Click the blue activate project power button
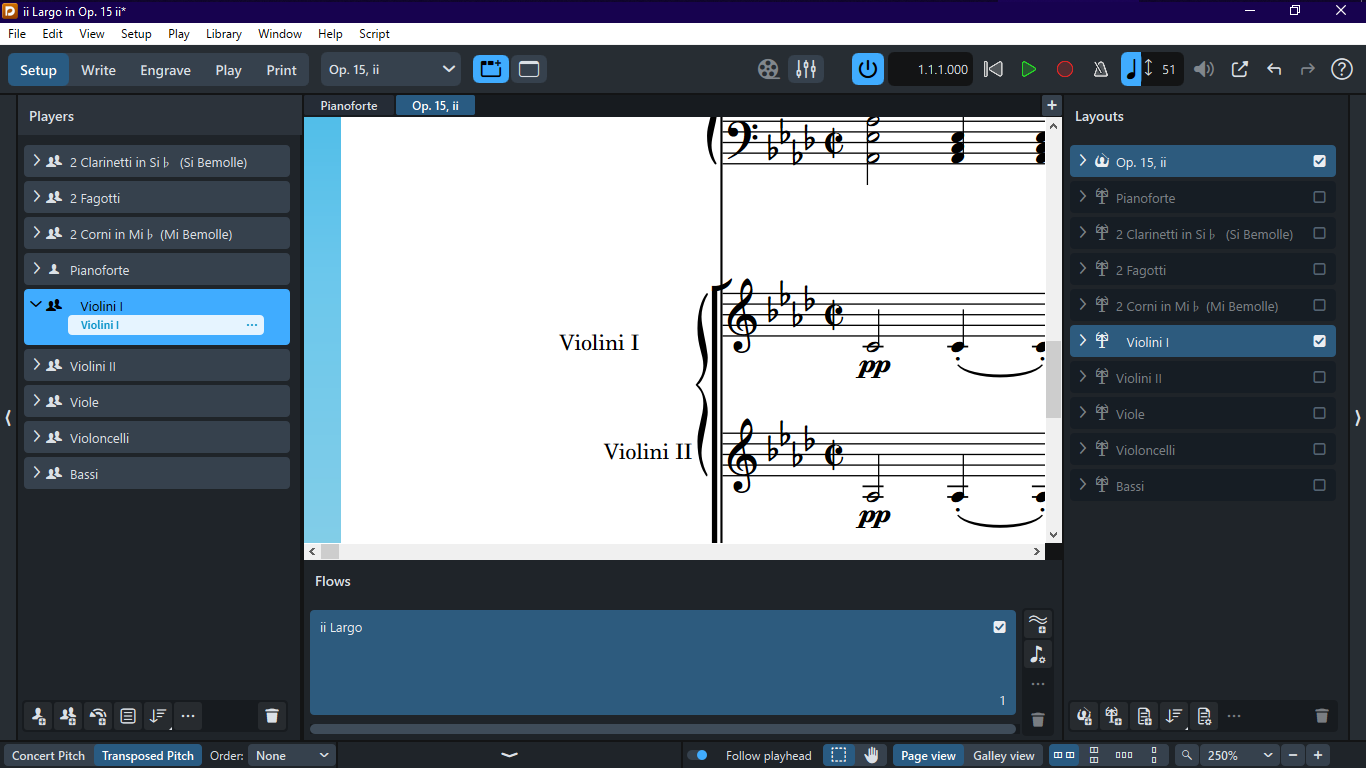Viewport: 1366px width, 768px height. (x=868, y=69)
